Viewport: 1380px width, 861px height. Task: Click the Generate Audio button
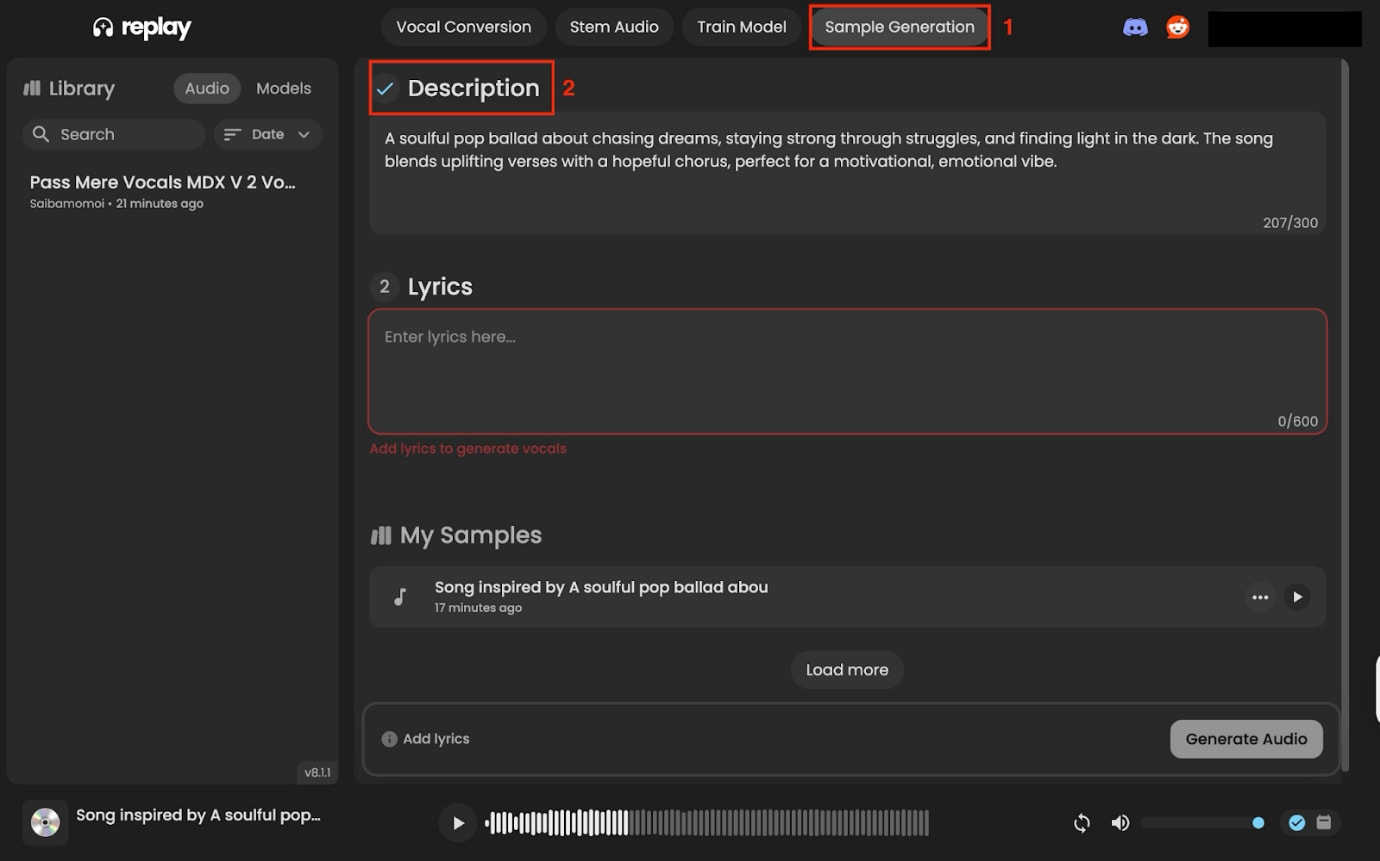tap(1246, 739)
